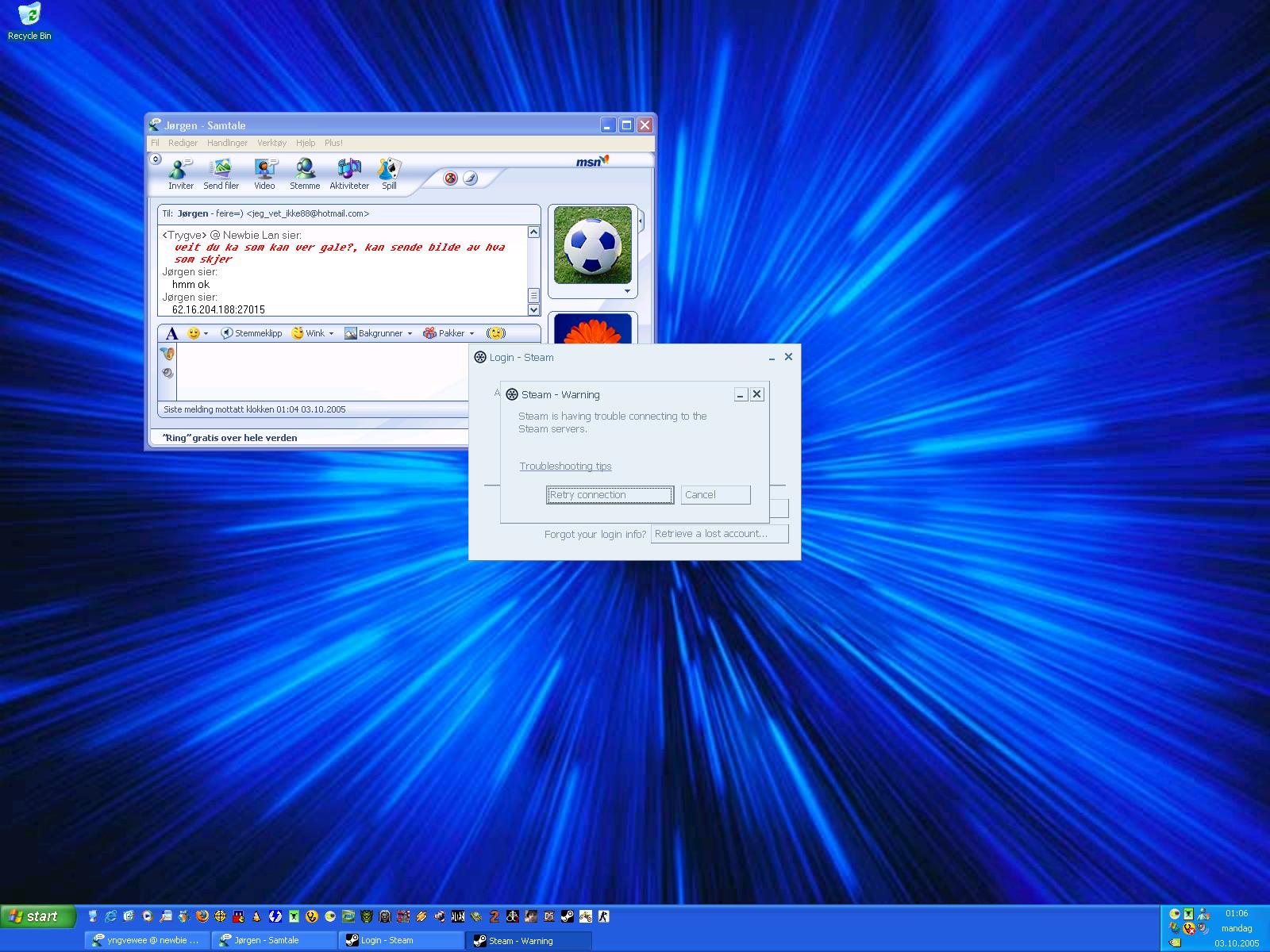Click Retry connection button

point(610,495)
